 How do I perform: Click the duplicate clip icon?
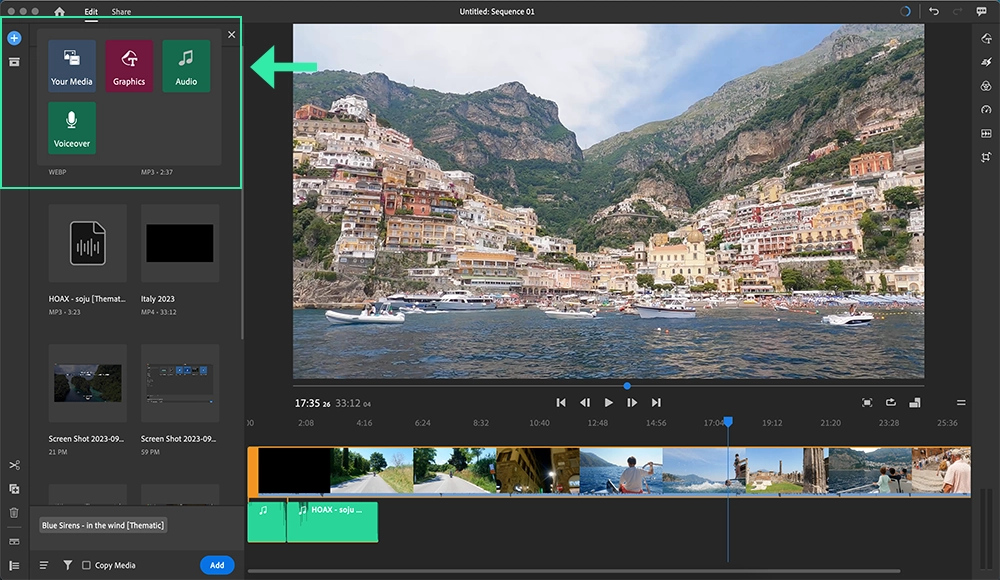click(14, 488)
